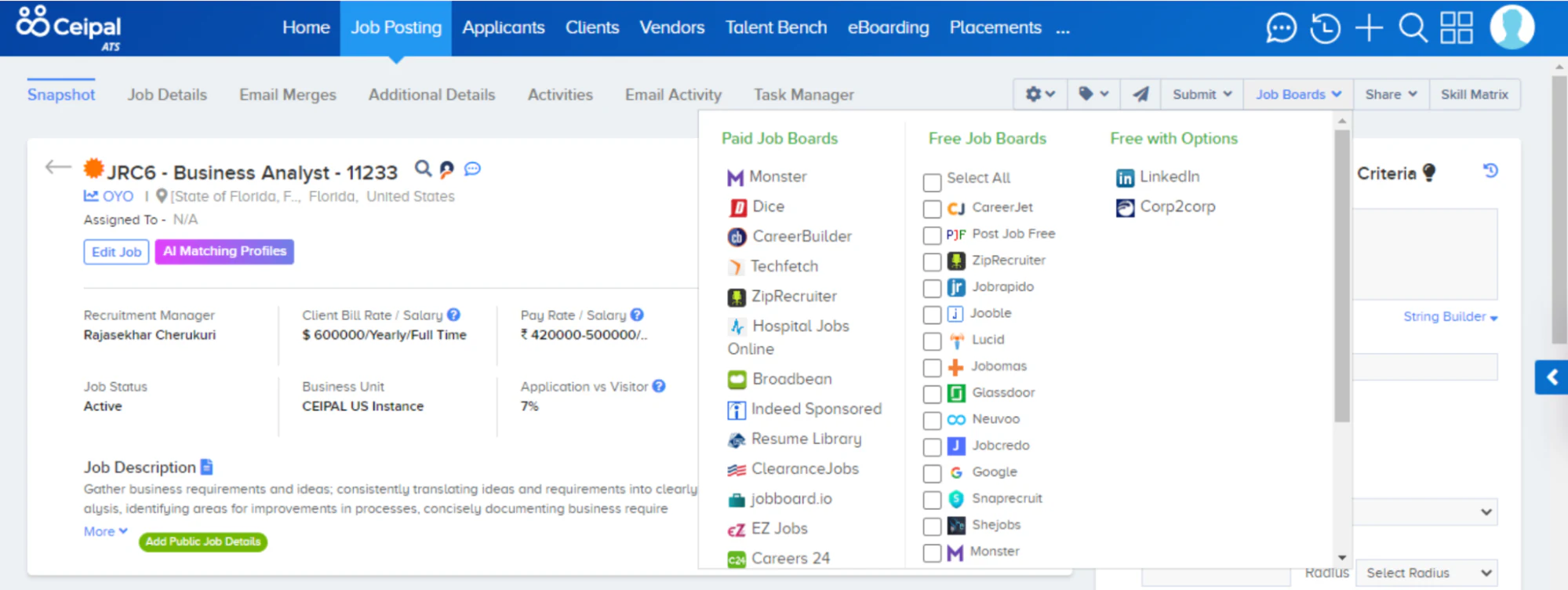The image size is (1568, 590).
Task: Click help icon beside Client Bill Rate
Action: click(453, 315)
